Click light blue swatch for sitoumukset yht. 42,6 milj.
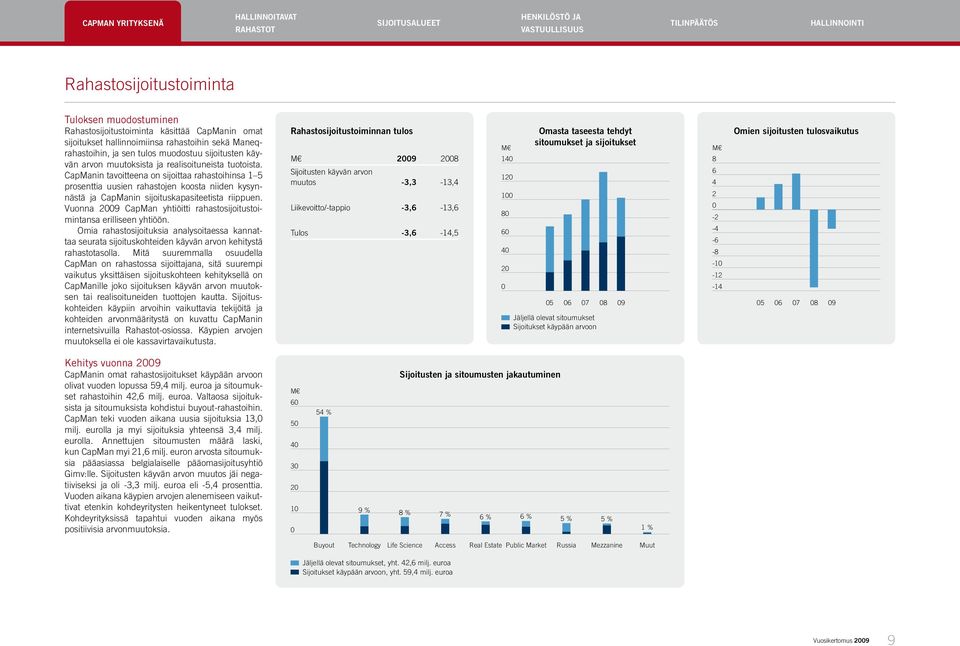Screen dimensions: 960x646 [294, 563]
